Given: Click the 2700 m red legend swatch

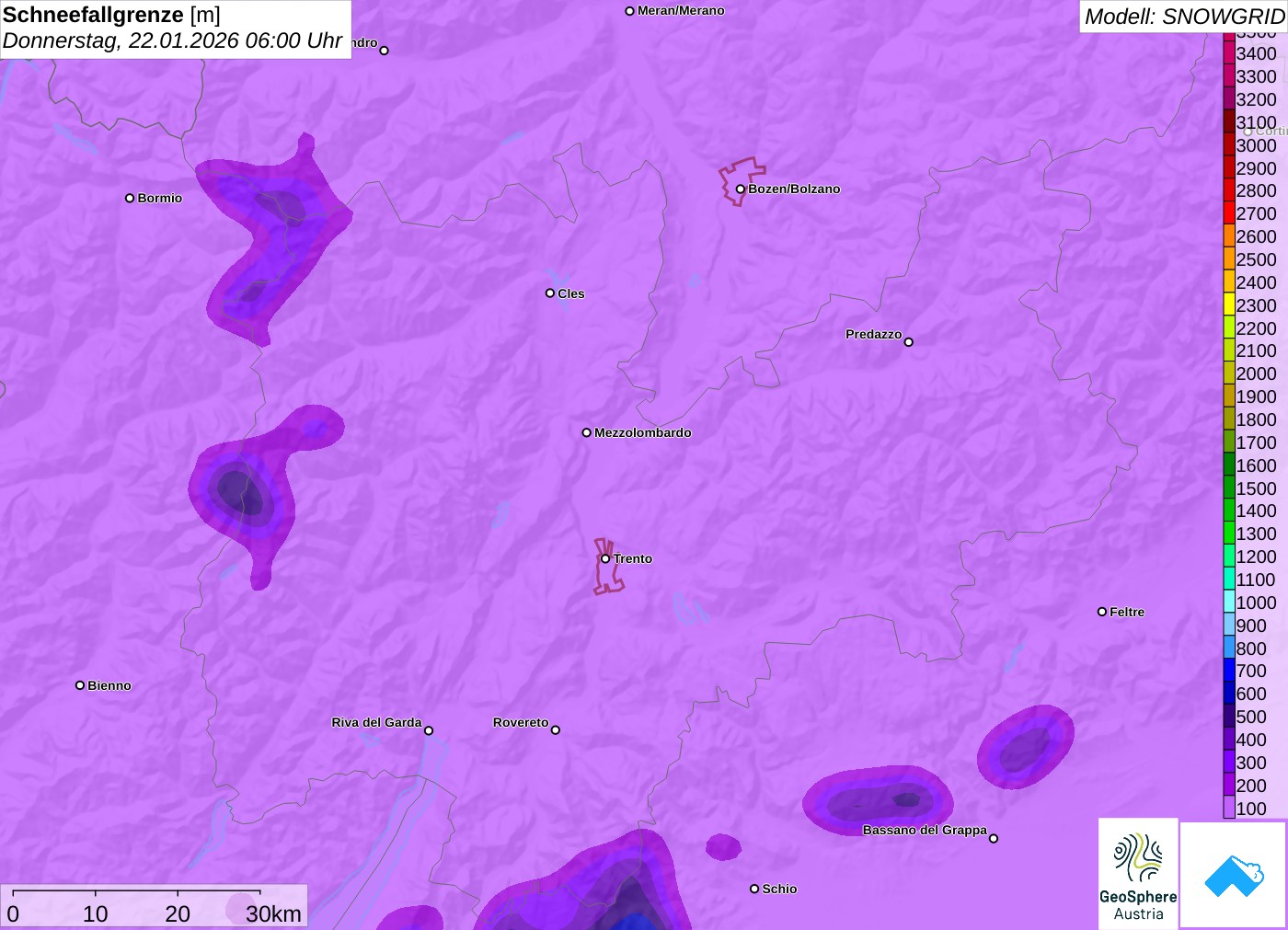Looking at the screenshot, I should tap(1229, 213).
